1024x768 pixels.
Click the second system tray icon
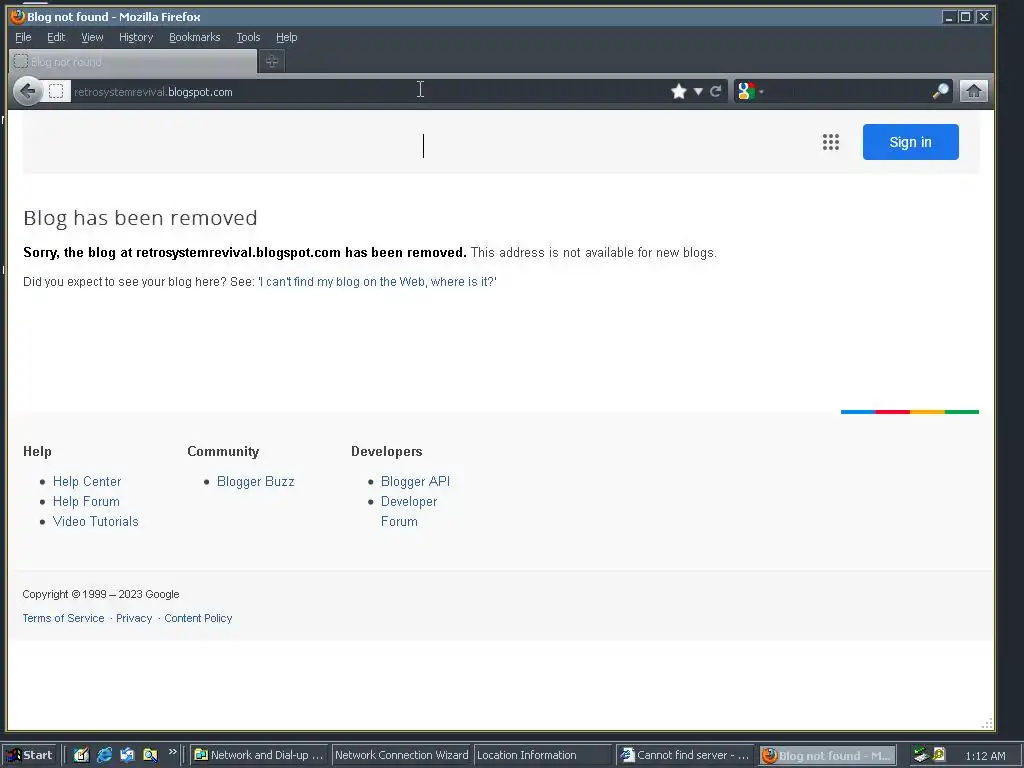(939, 755)
